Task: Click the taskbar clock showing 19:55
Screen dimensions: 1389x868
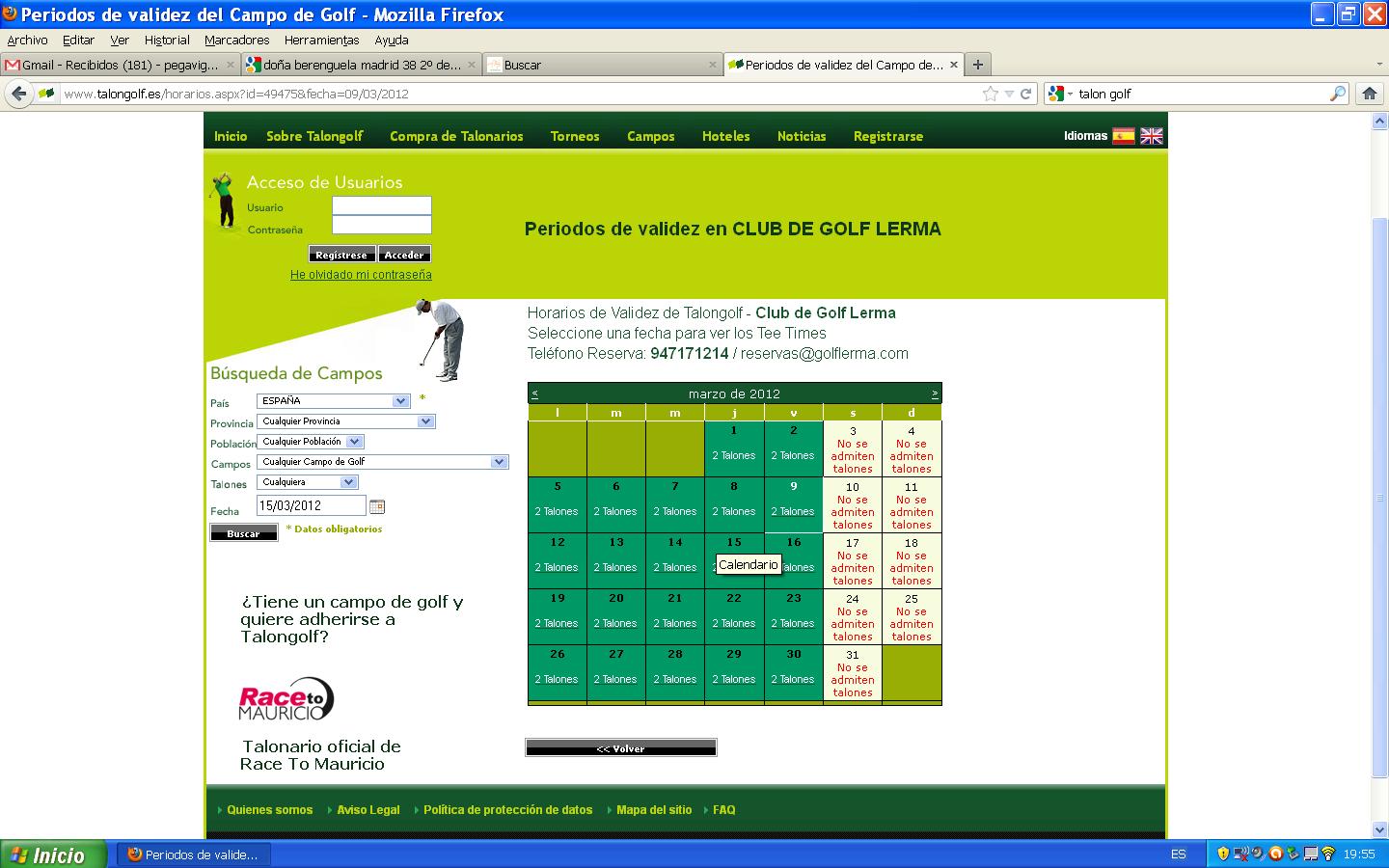Action: click(1359, 854)
